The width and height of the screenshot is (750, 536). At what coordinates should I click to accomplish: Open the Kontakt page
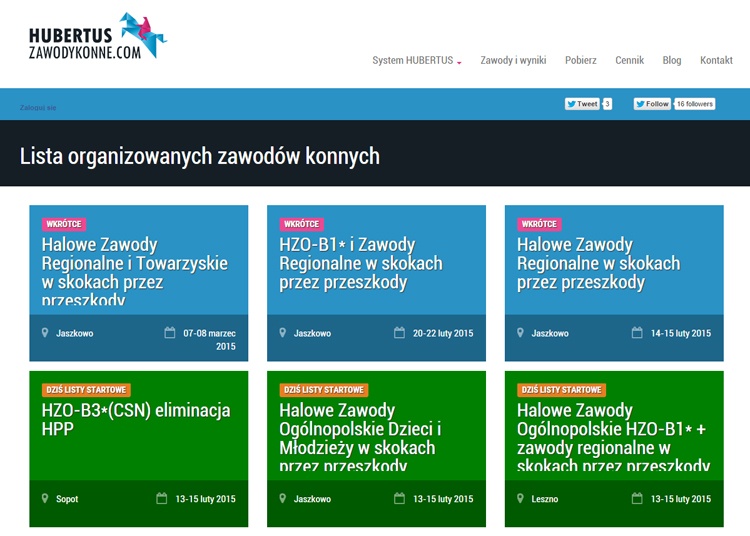(716, 60)
